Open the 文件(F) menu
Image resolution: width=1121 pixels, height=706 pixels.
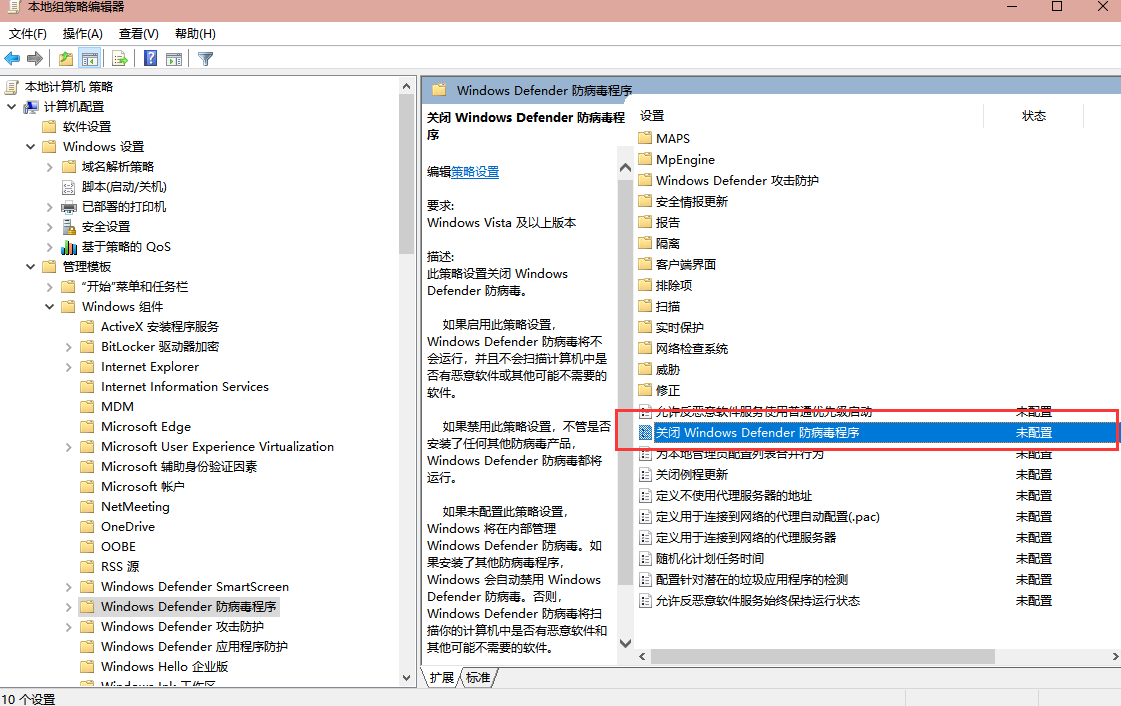(x=28, y=34)
